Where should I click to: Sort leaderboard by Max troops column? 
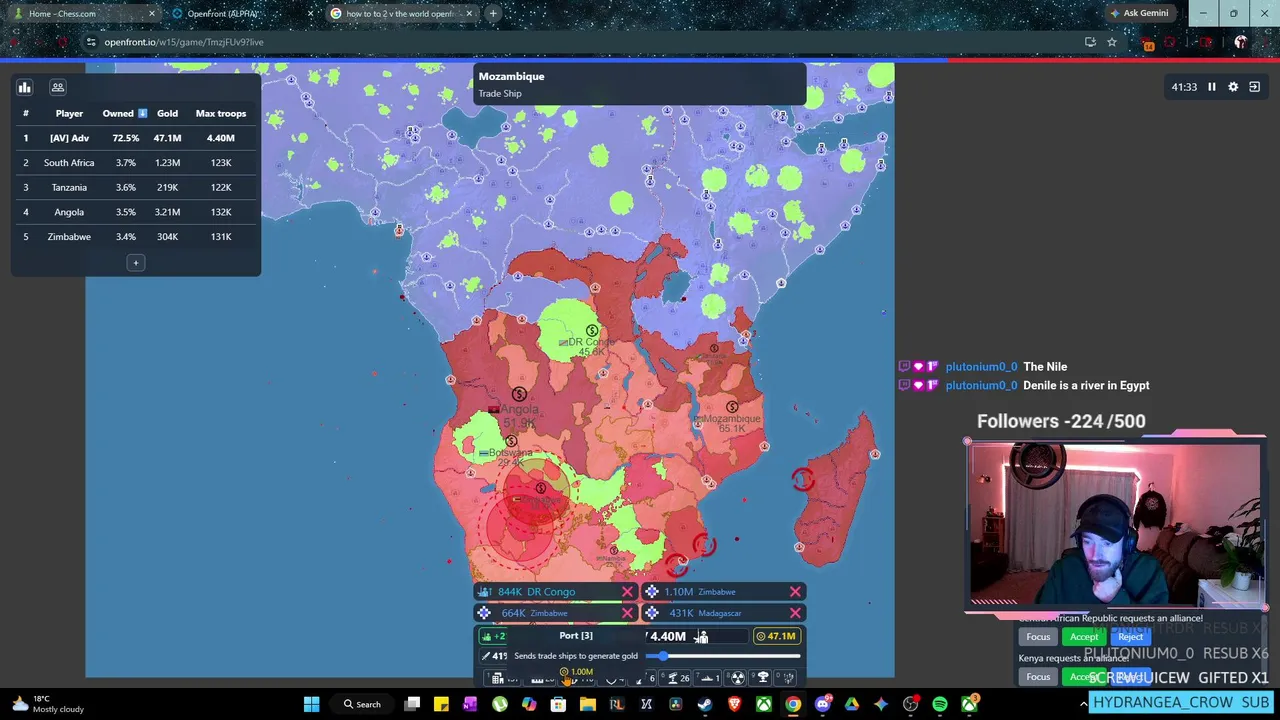[220, 113]
